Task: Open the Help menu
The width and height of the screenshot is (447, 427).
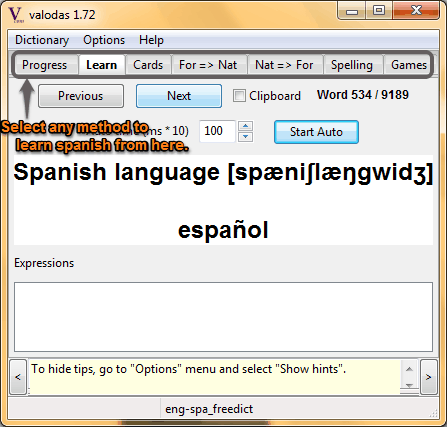Action: (x=151, y=40)
